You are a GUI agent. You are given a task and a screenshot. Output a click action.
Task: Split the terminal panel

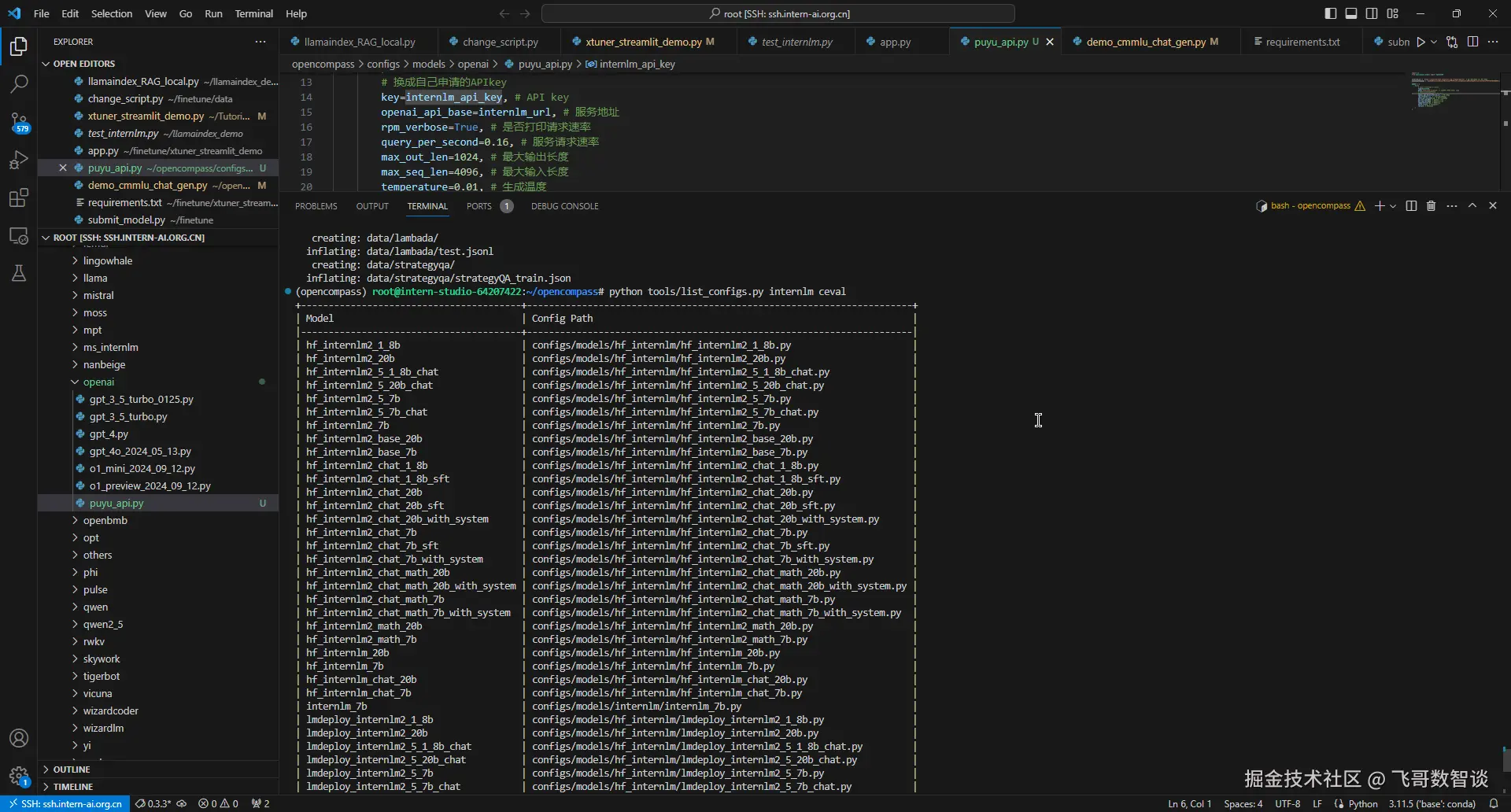(1411, 206)
